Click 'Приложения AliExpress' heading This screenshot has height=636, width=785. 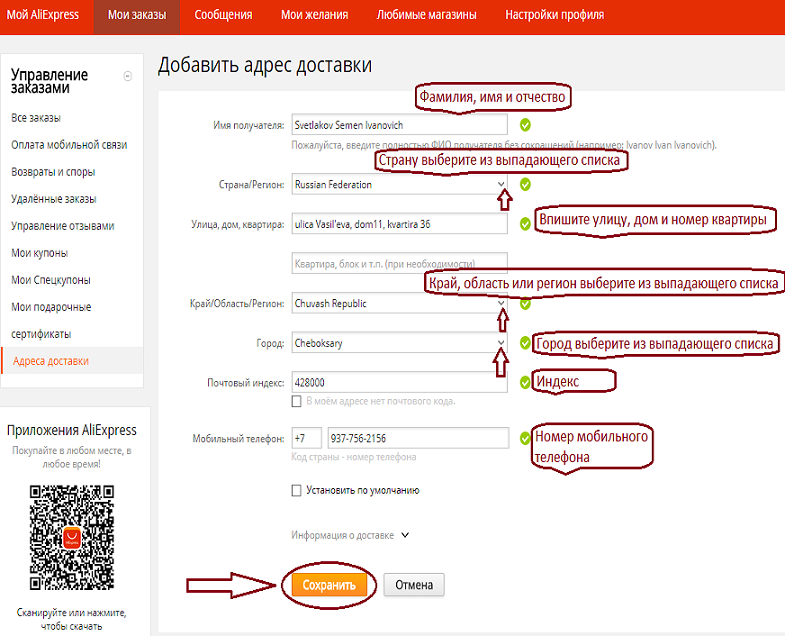point(72,430)
